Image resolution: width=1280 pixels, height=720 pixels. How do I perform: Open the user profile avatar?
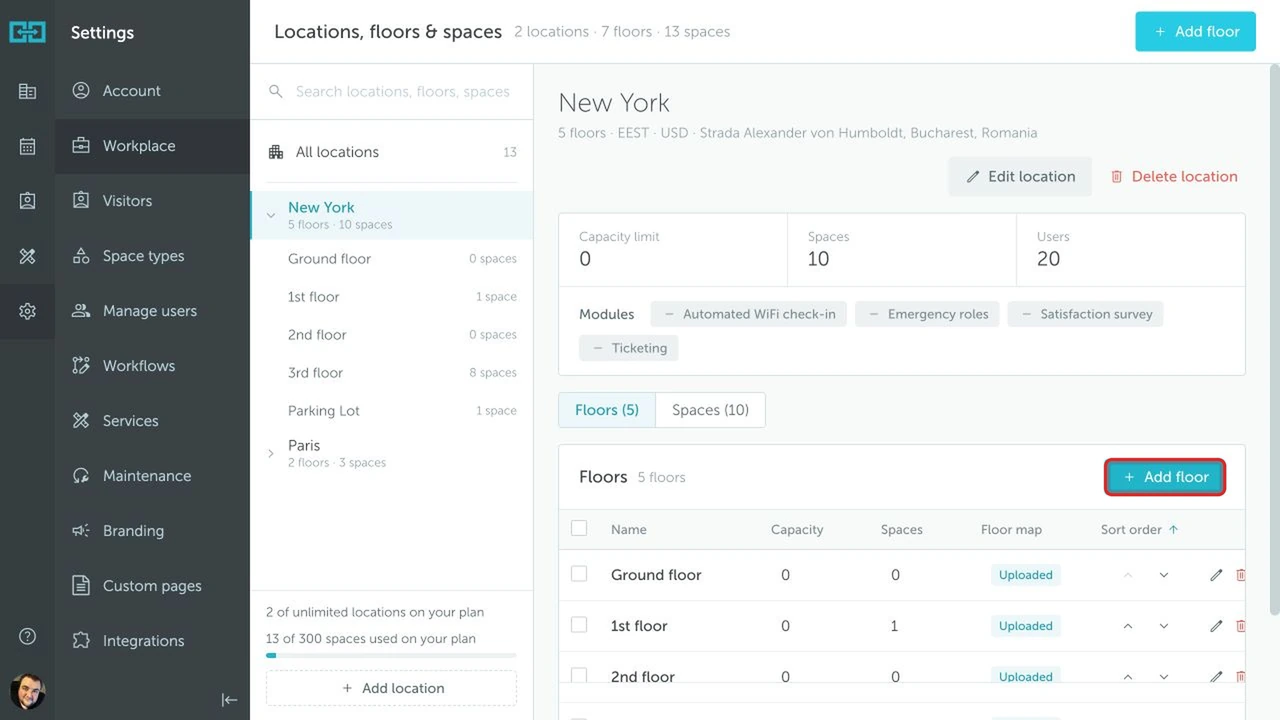[x=27, y=692]
